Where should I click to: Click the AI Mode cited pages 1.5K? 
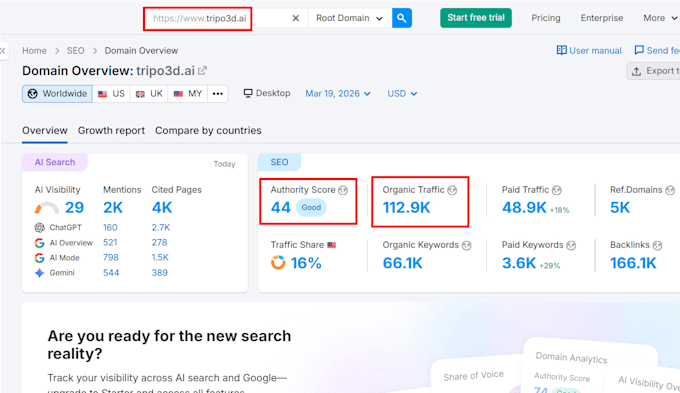pyautogui.click(x=160, y=258)
